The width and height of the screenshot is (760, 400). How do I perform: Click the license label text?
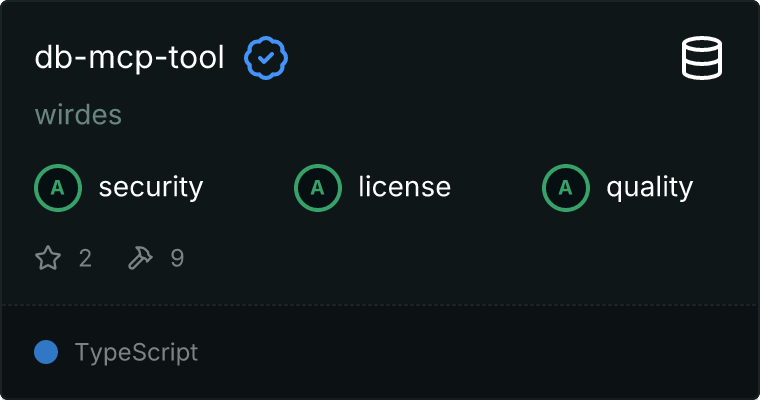click(x=404, y=187)
